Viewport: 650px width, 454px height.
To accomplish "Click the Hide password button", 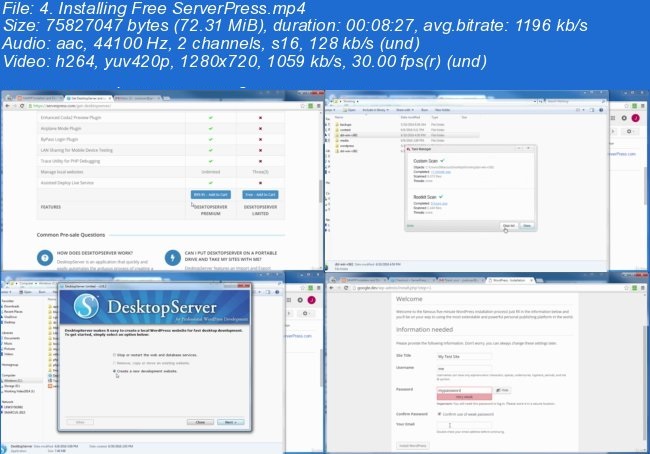I will pyautogui.click(x=503, y=390).
